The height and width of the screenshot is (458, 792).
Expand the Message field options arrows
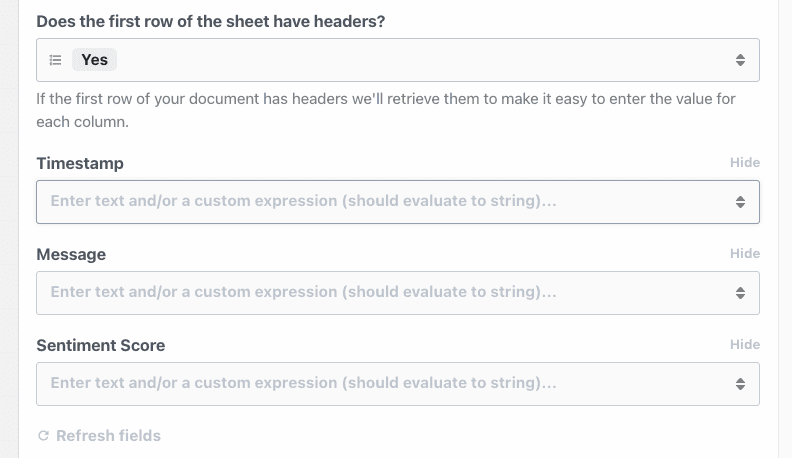tap(740, 293)
